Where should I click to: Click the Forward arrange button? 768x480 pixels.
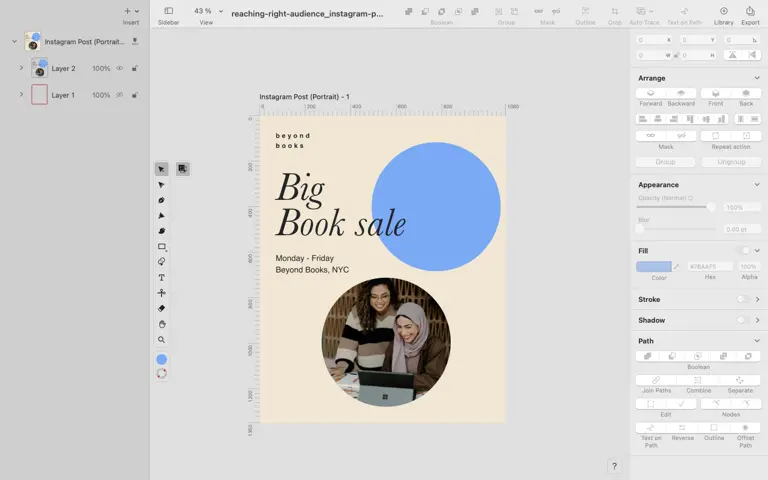(650, 93)
